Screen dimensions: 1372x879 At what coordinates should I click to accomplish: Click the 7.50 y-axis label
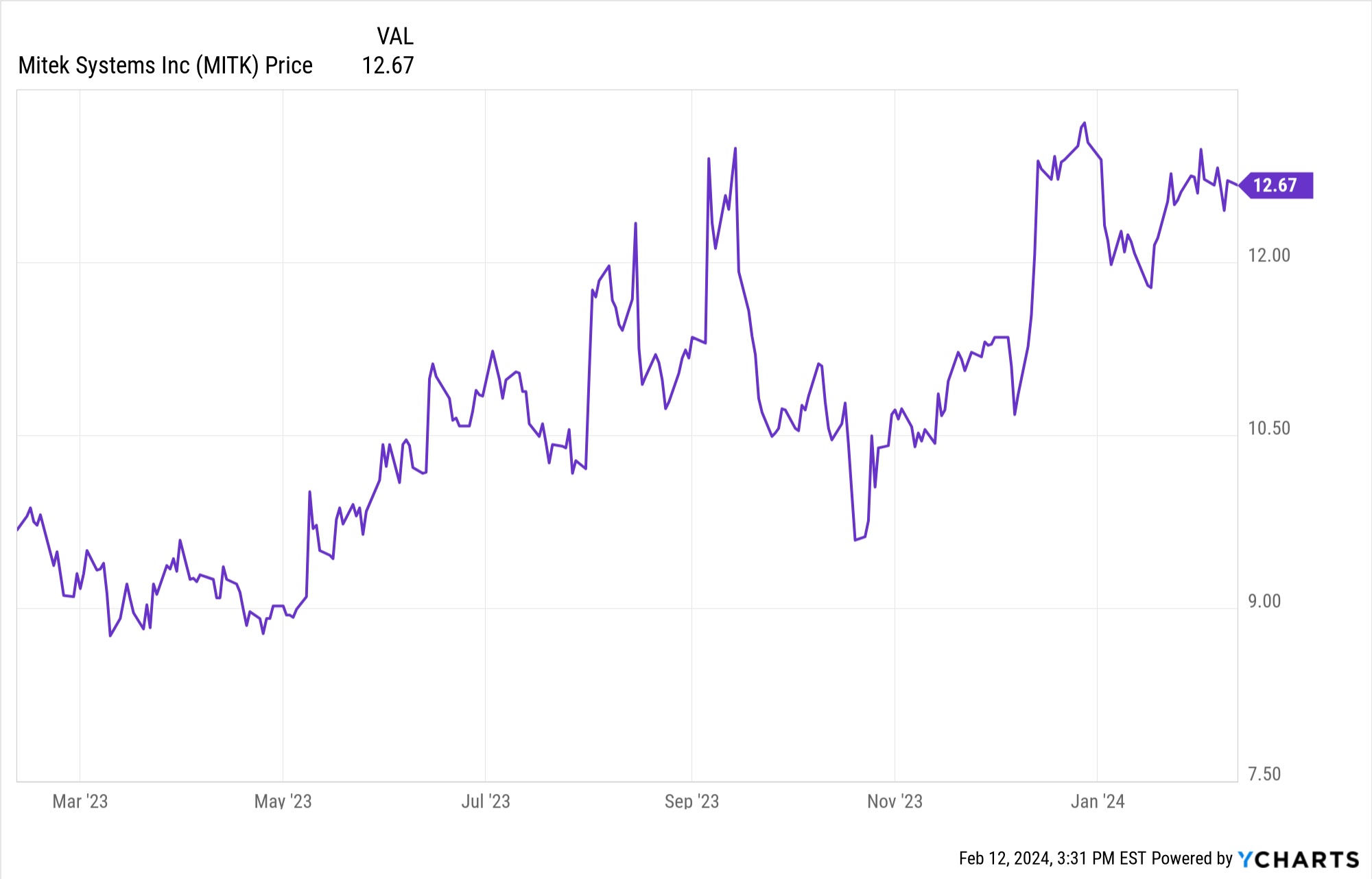coord(1264,774)
